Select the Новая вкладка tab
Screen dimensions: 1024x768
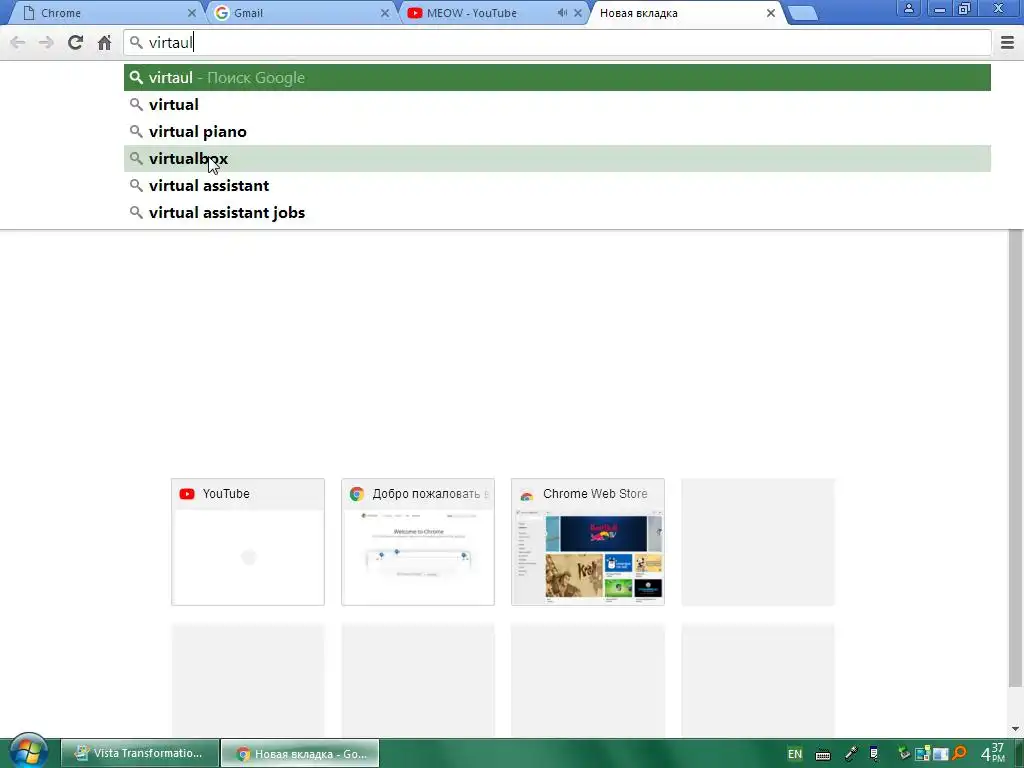686,13
